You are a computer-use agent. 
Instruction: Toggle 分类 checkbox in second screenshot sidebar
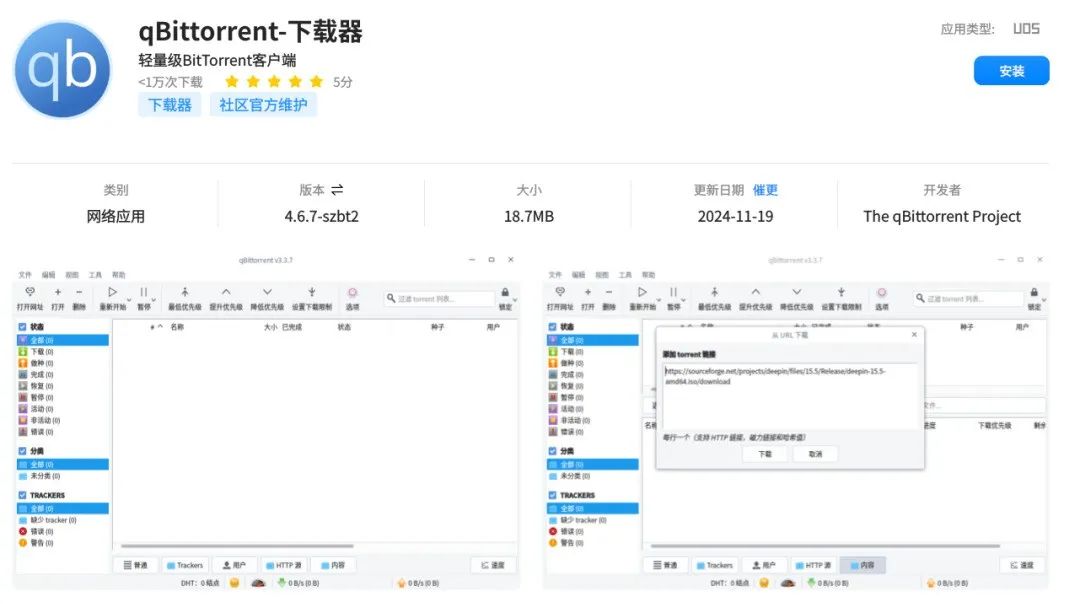[x=552, y=451]
